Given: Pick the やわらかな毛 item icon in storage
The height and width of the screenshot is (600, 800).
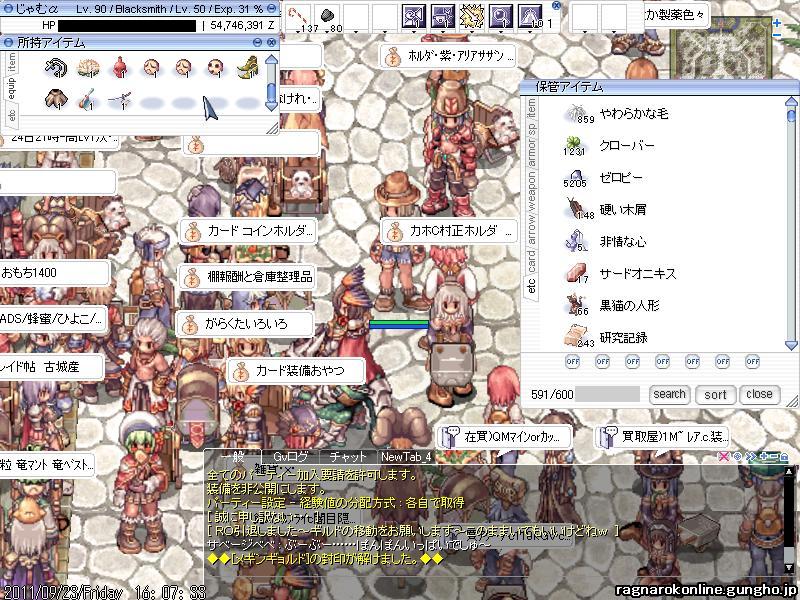Looking at the screenshot, I should [577, 114].
